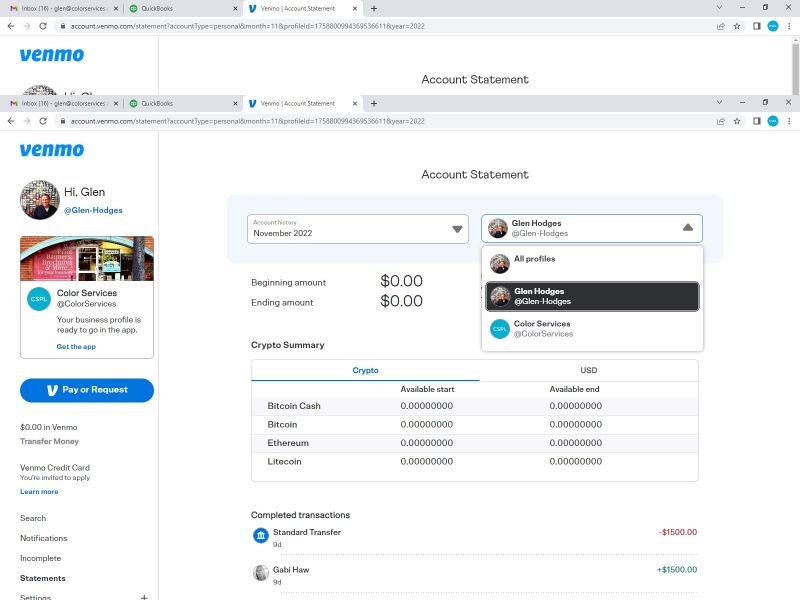Open the Account history month dropdown
Viewport: 800px width, 600px height.
coord(358,228)
